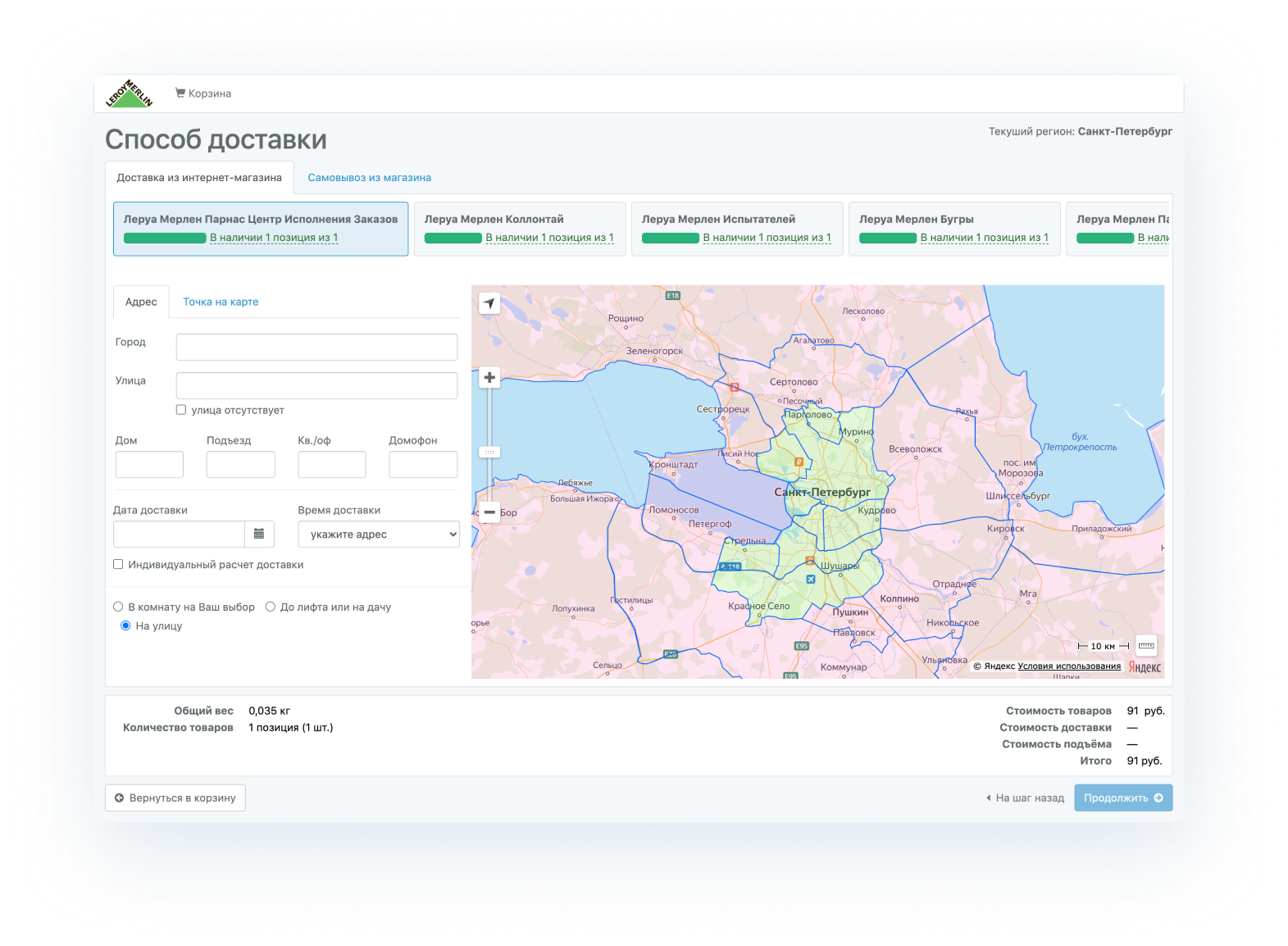Enable Индивидуальный расчет доставки checkbox

[118, 564]
